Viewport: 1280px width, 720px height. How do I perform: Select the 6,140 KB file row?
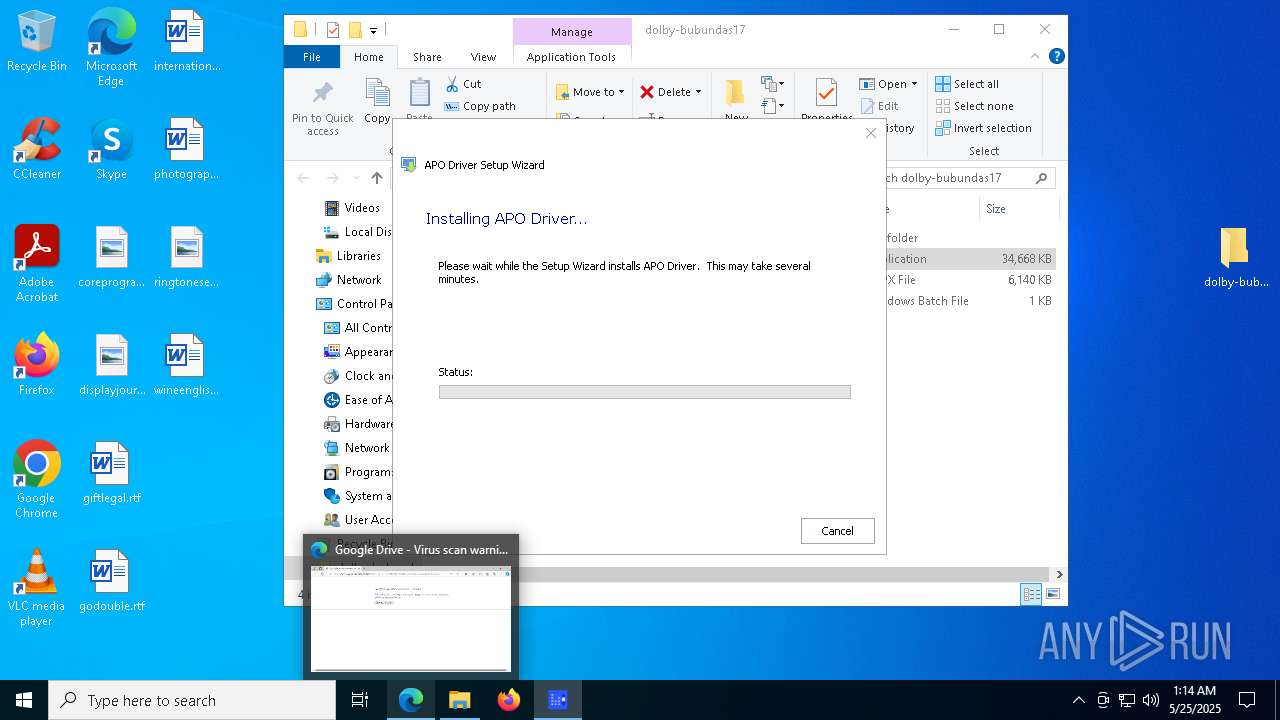click(970, 280)
